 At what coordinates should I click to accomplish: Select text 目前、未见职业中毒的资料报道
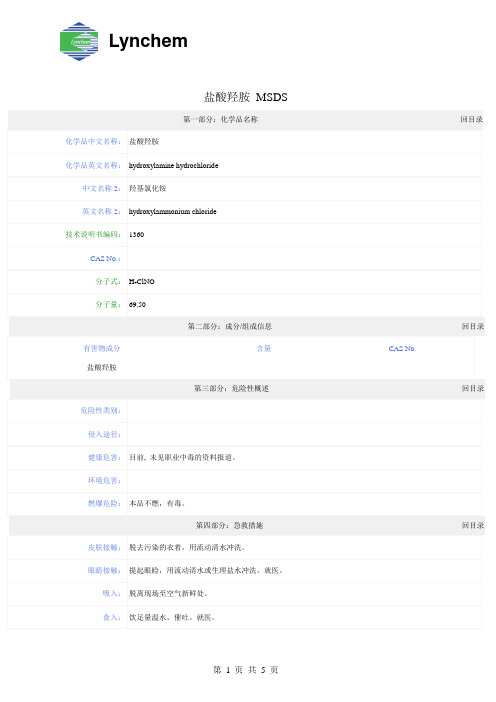click(x=182, y=458)
